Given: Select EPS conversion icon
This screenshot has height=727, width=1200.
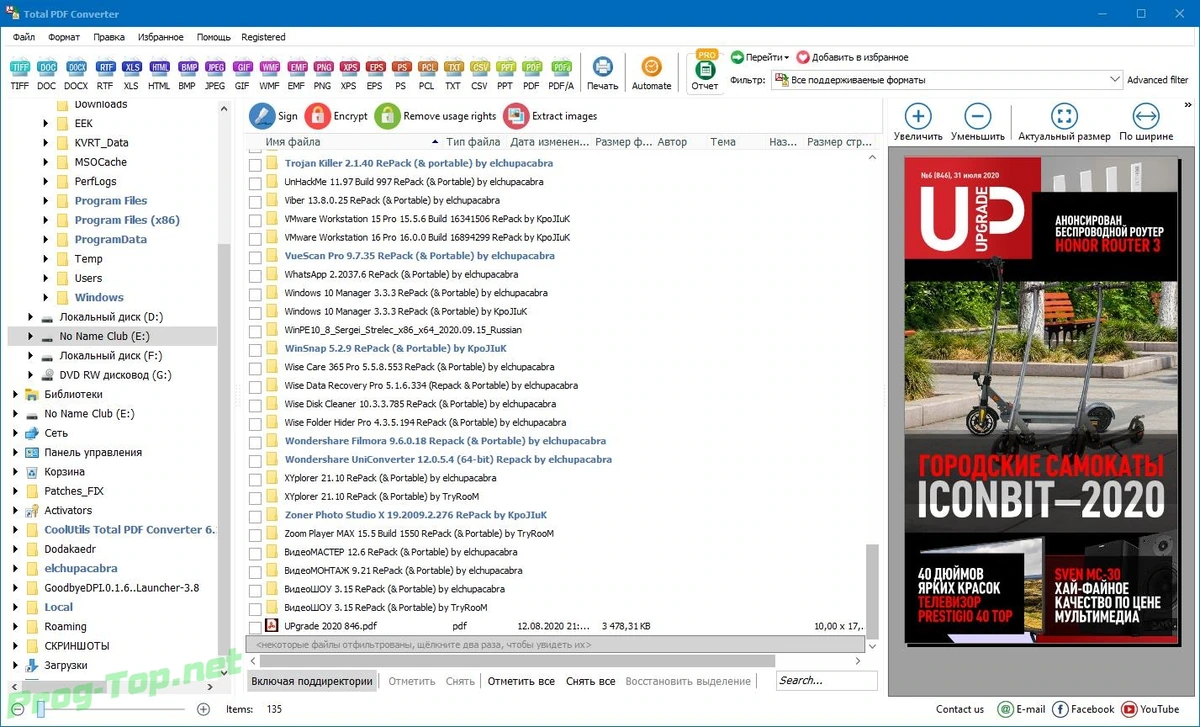Looking at the screenshot, I should click(375, 69).
